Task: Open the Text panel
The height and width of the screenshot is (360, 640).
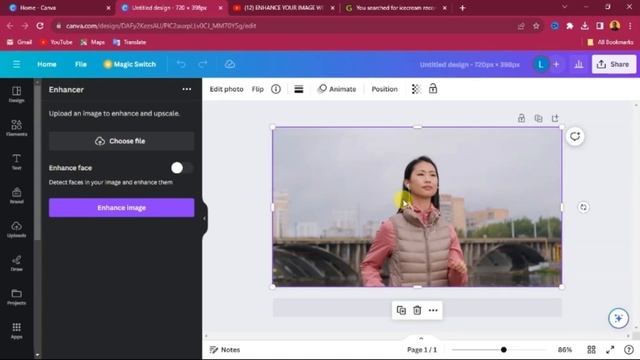Action: coord(16,162)
